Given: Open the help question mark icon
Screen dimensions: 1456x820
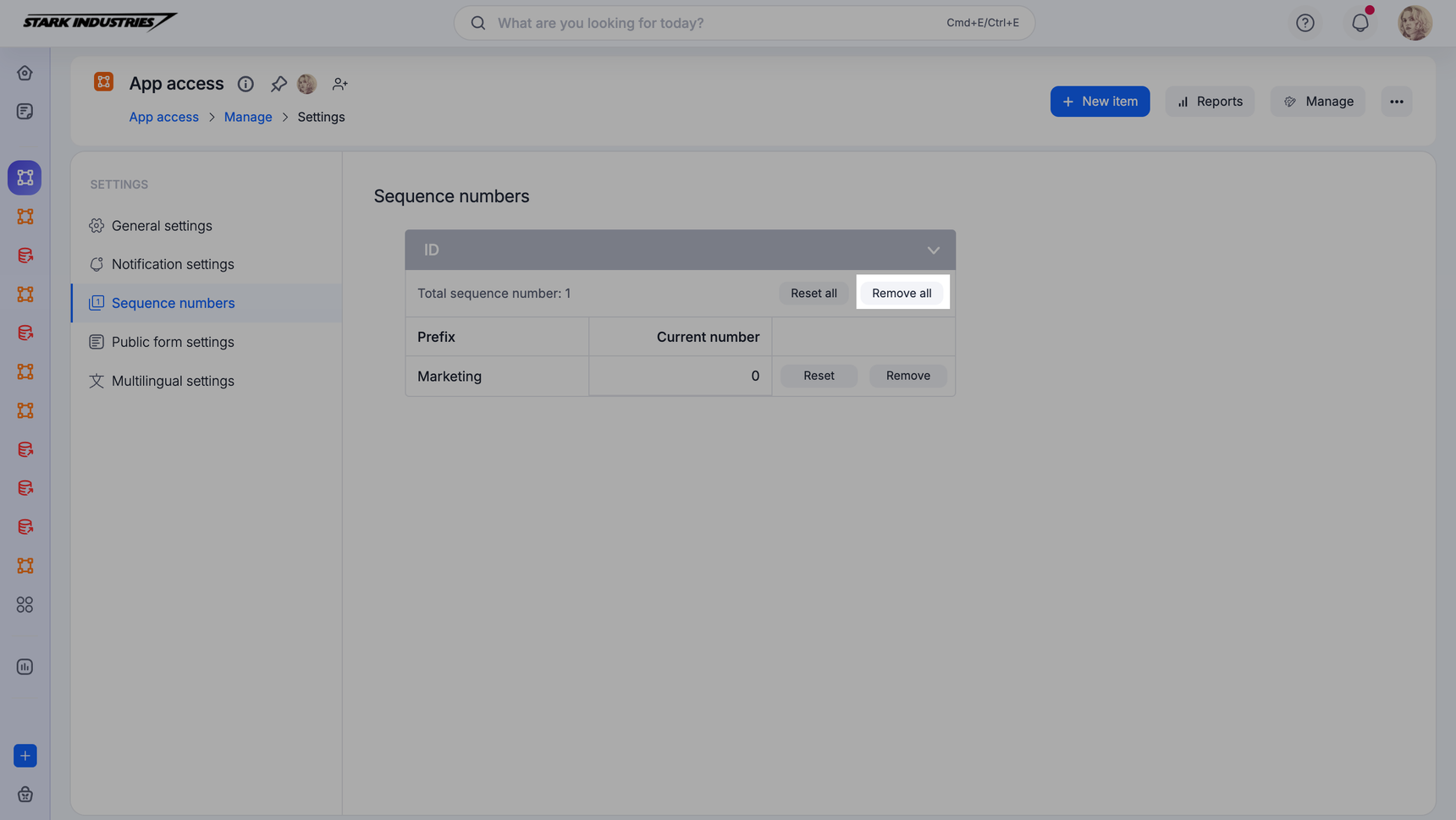Looking at the screenshot, I should pyautogui.click(x=1304, y=23).
